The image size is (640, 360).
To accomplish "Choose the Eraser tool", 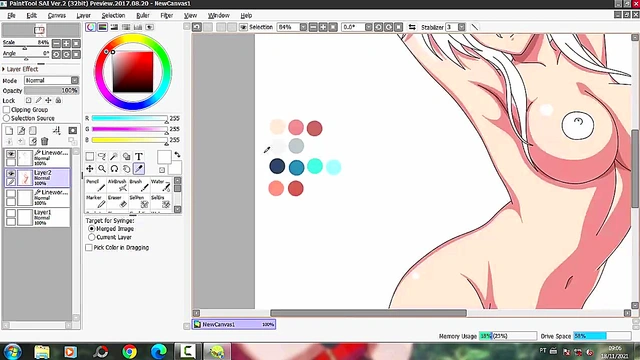I will point(117,201).
